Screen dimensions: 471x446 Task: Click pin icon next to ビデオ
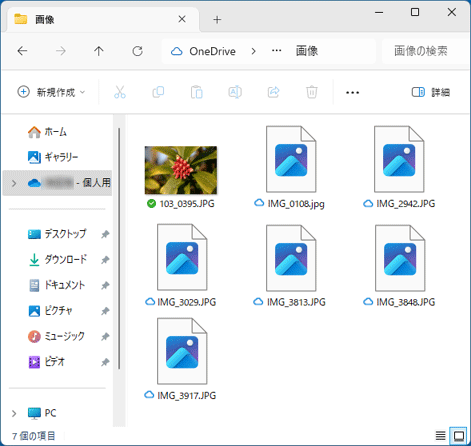[105, 362]
